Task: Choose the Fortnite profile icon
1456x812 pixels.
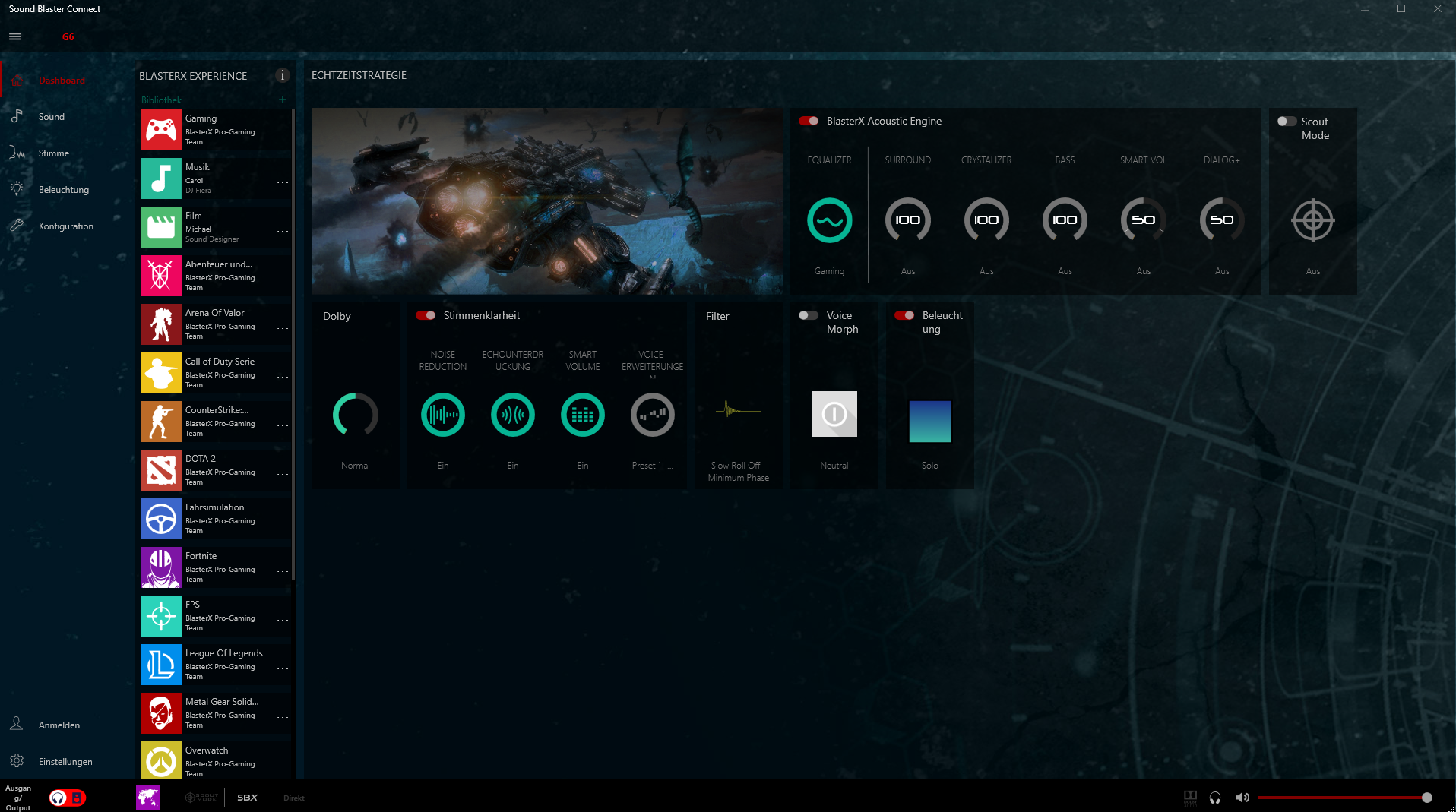Action: click(x=161, y=567)
